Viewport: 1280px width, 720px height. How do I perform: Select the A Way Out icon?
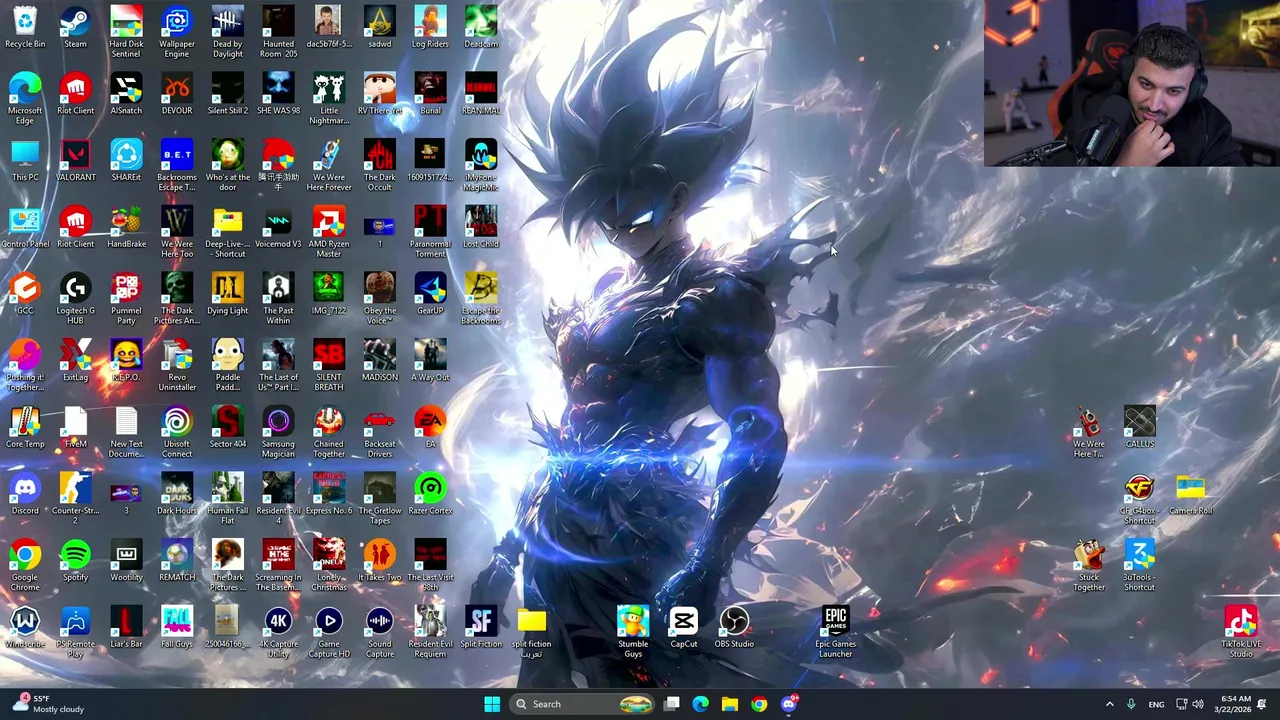pyautogui.click(x=430, y=361)
